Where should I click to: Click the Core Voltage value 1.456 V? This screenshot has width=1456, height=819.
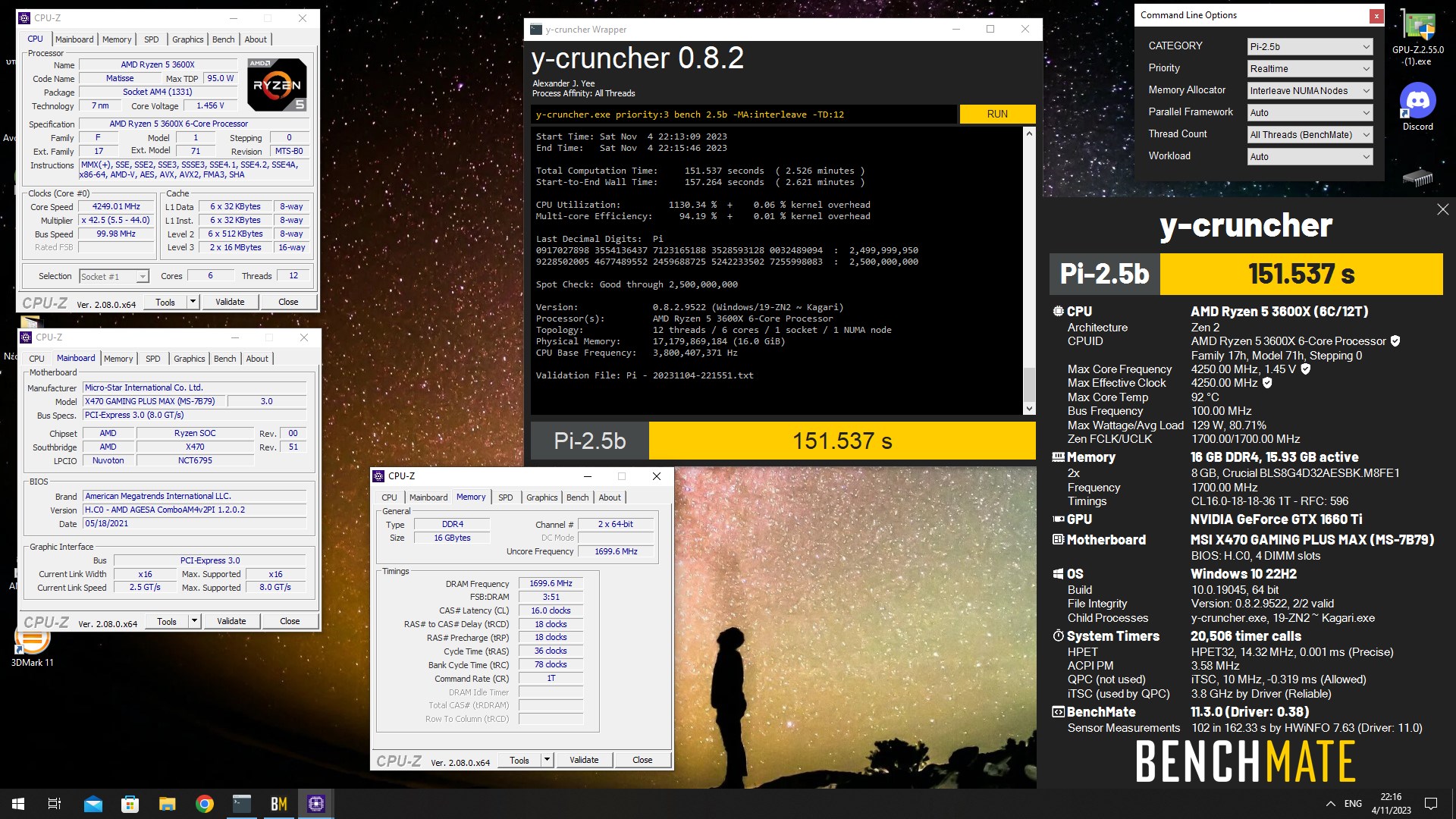pyautogui.click(x=209, y=106)
